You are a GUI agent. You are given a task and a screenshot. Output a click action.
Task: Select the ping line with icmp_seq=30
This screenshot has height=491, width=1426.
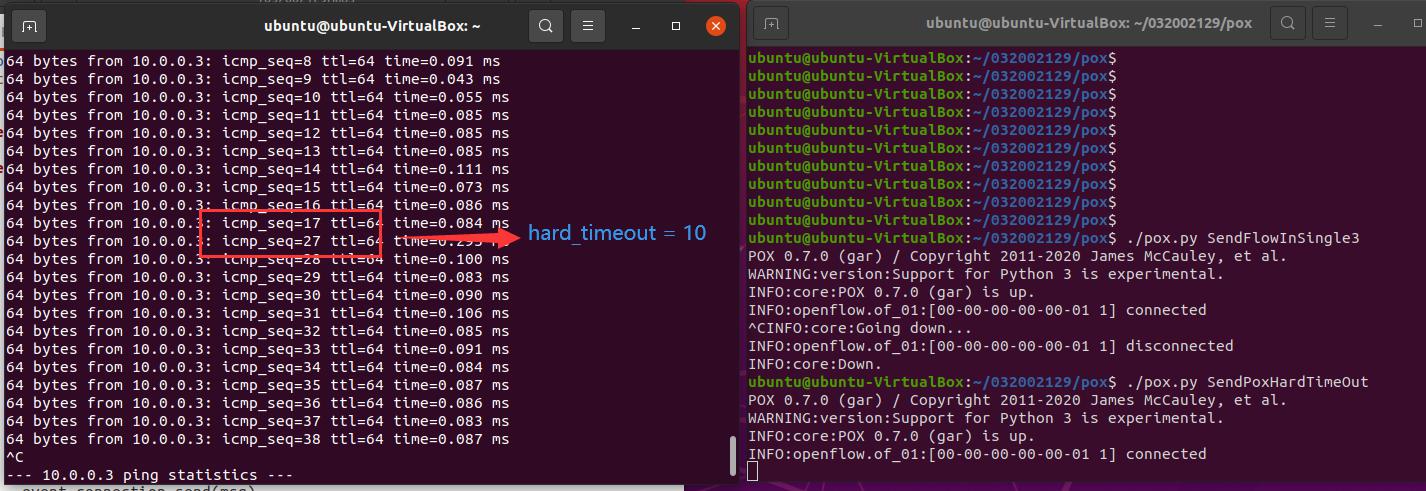tap(257, 295)
